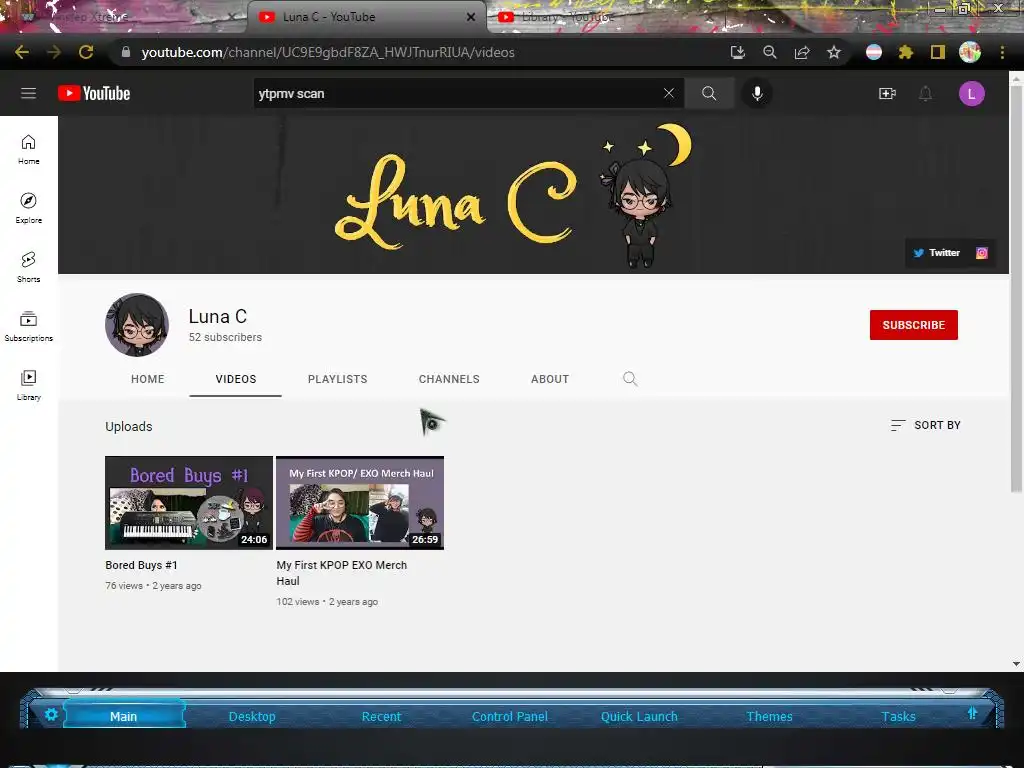Screen dimensions: 1024x768
Task: Reload the page with the refresh icon
Action: click(86, 52)
